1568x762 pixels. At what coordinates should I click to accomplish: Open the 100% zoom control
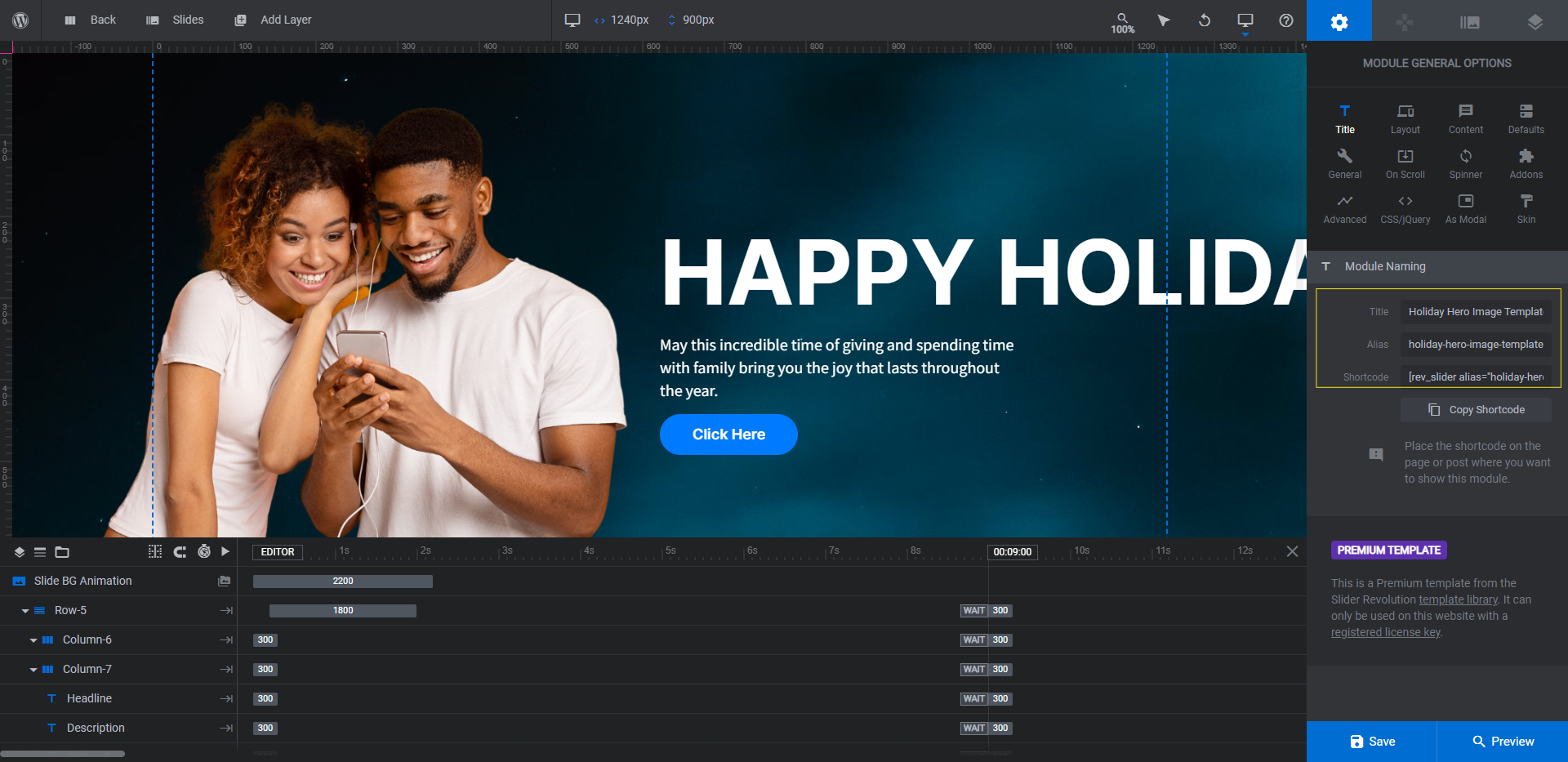(x=1122, y=23)
